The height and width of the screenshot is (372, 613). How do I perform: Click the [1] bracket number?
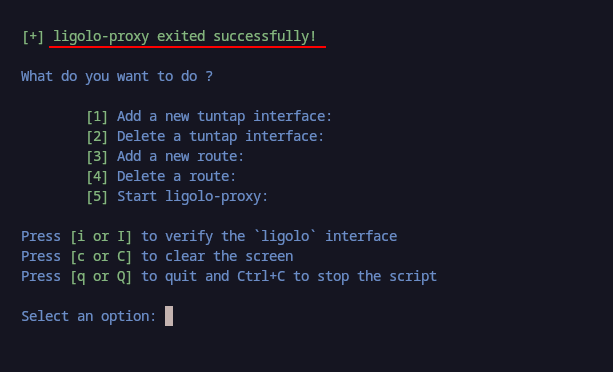[97, 116]
